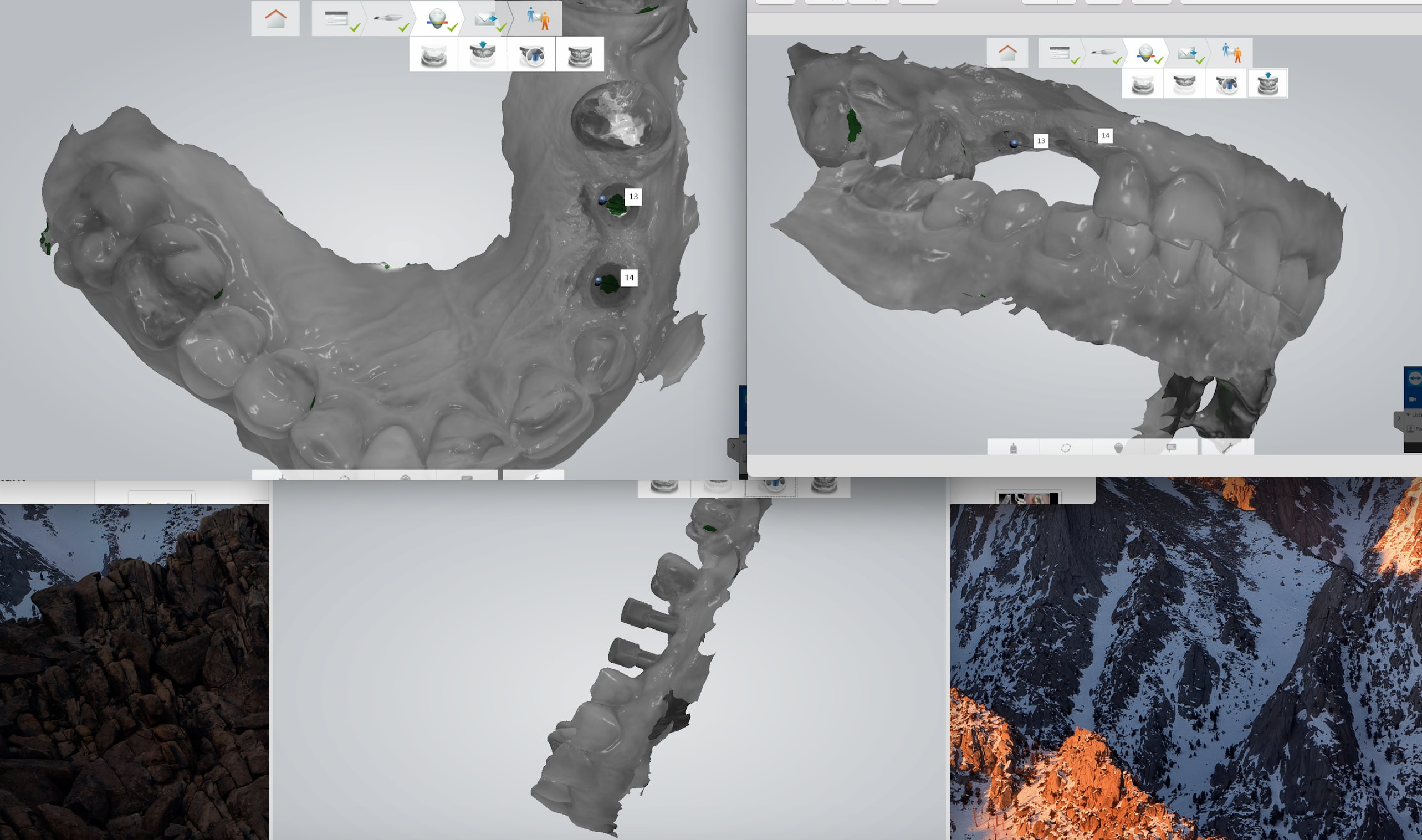Select the lasso trim tool in the right window

pos(1065,448)
